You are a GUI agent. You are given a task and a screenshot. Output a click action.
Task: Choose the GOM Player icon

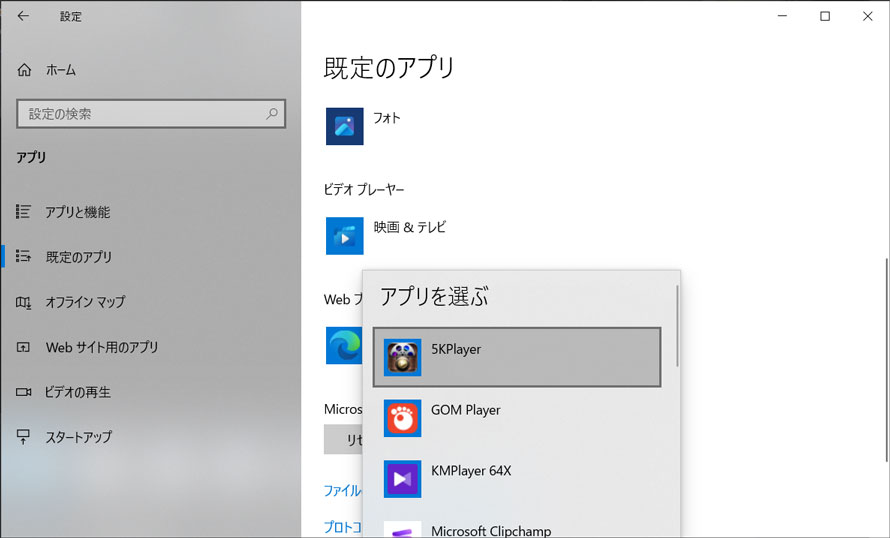pyautogui.click(x=402, y=418)
